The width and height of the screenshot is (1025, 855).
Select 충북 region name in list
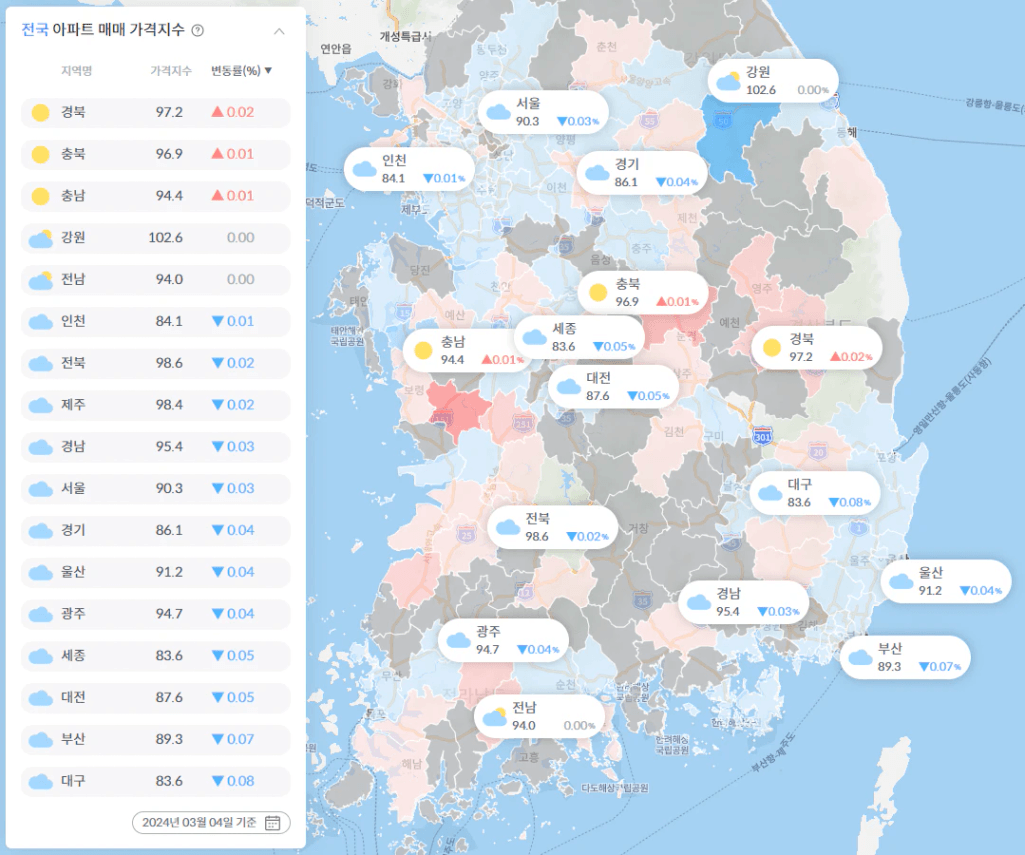(73, 154)
